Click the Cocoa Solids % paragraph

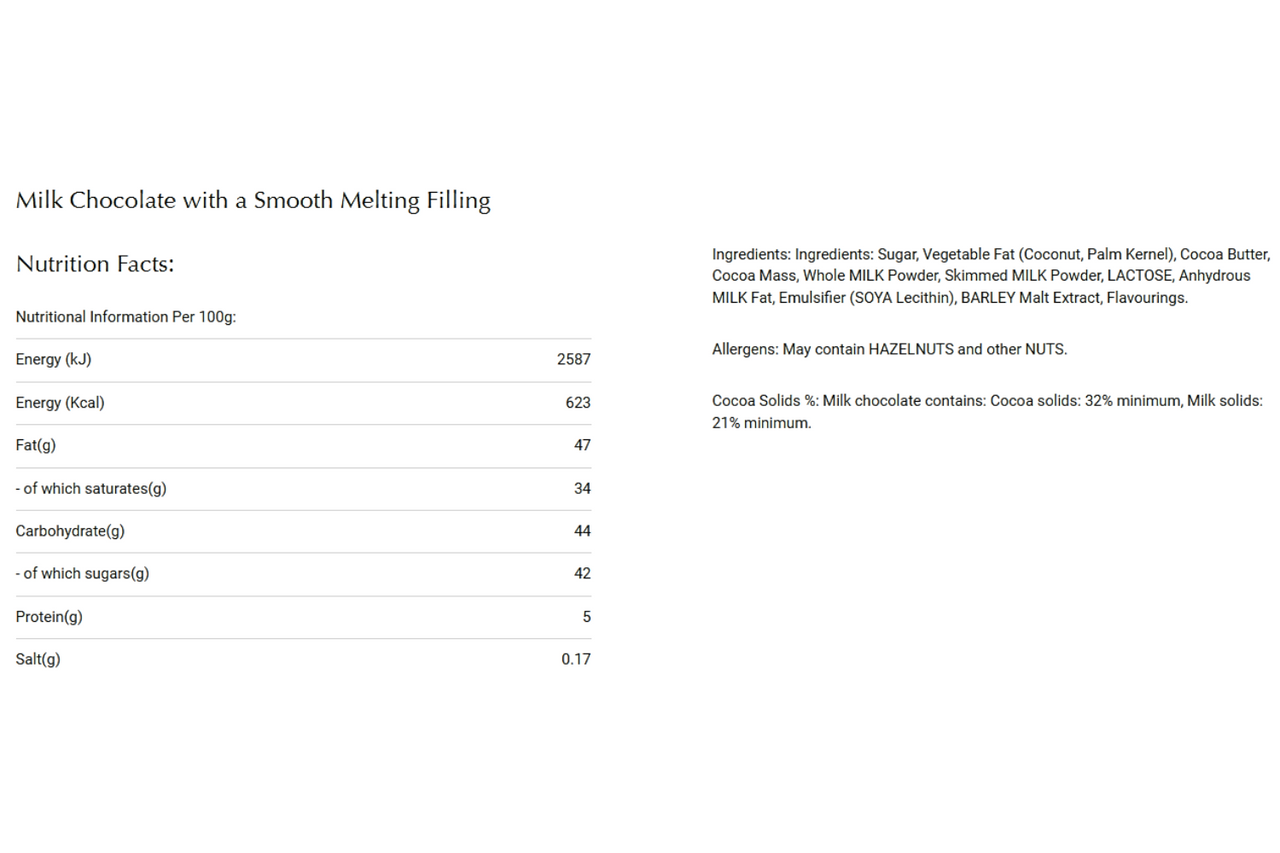tap(987, 412)
